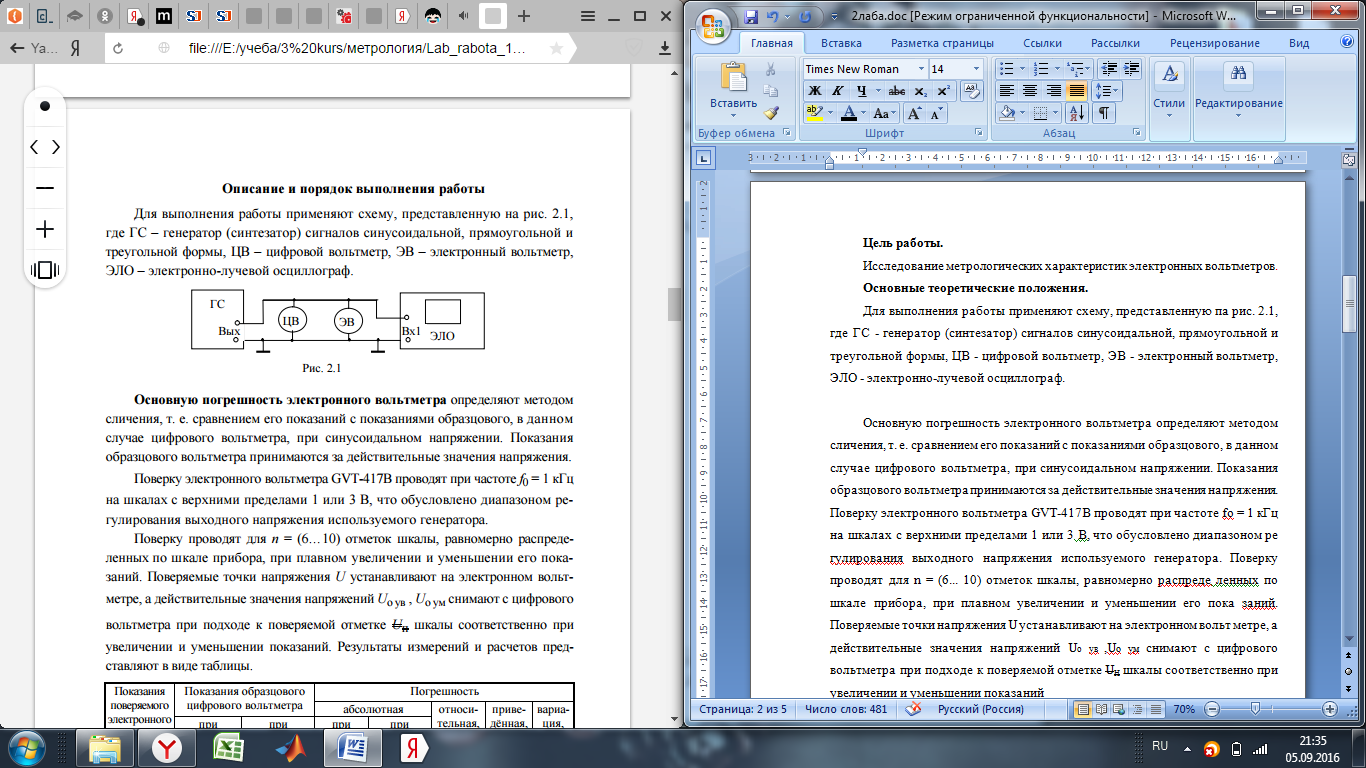
Task: Click Word zoom slider handle
Action: pyautogui.click(x=1254, y=709)
